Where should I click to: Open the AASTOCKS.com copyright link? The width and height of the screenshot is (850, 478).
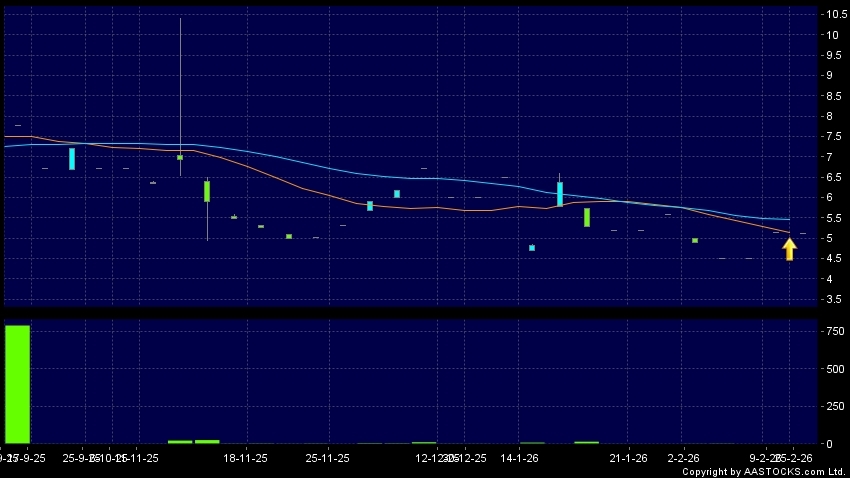(765, 471)
